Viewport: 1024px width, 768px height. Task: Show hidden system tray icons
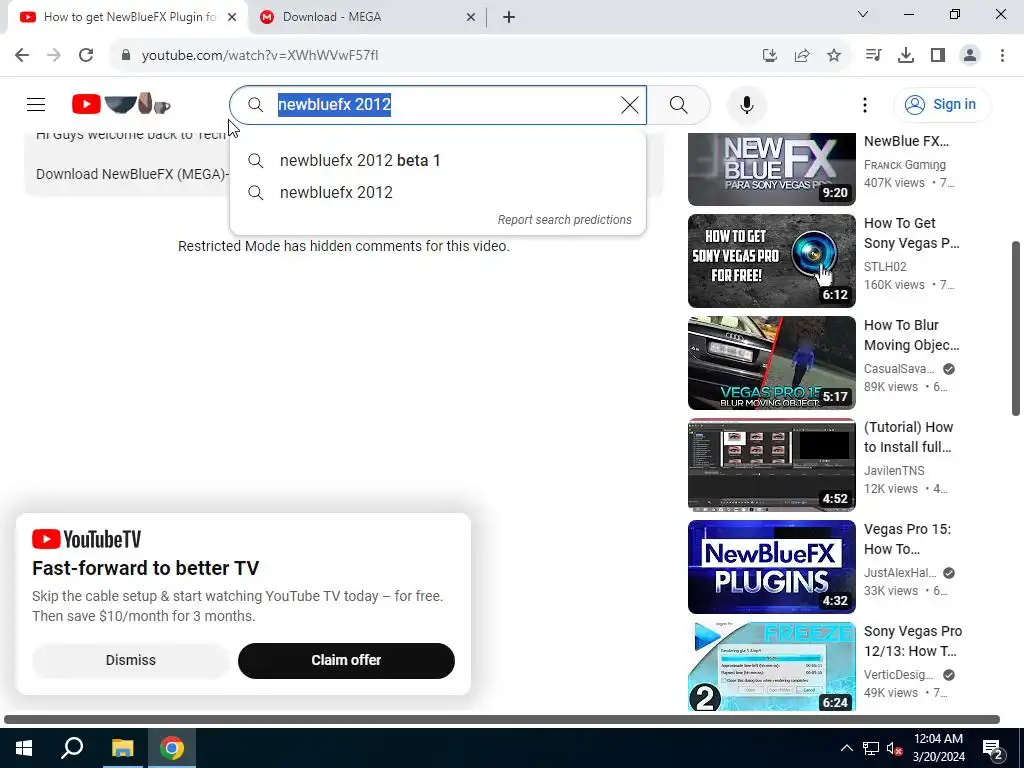point(846,748)
